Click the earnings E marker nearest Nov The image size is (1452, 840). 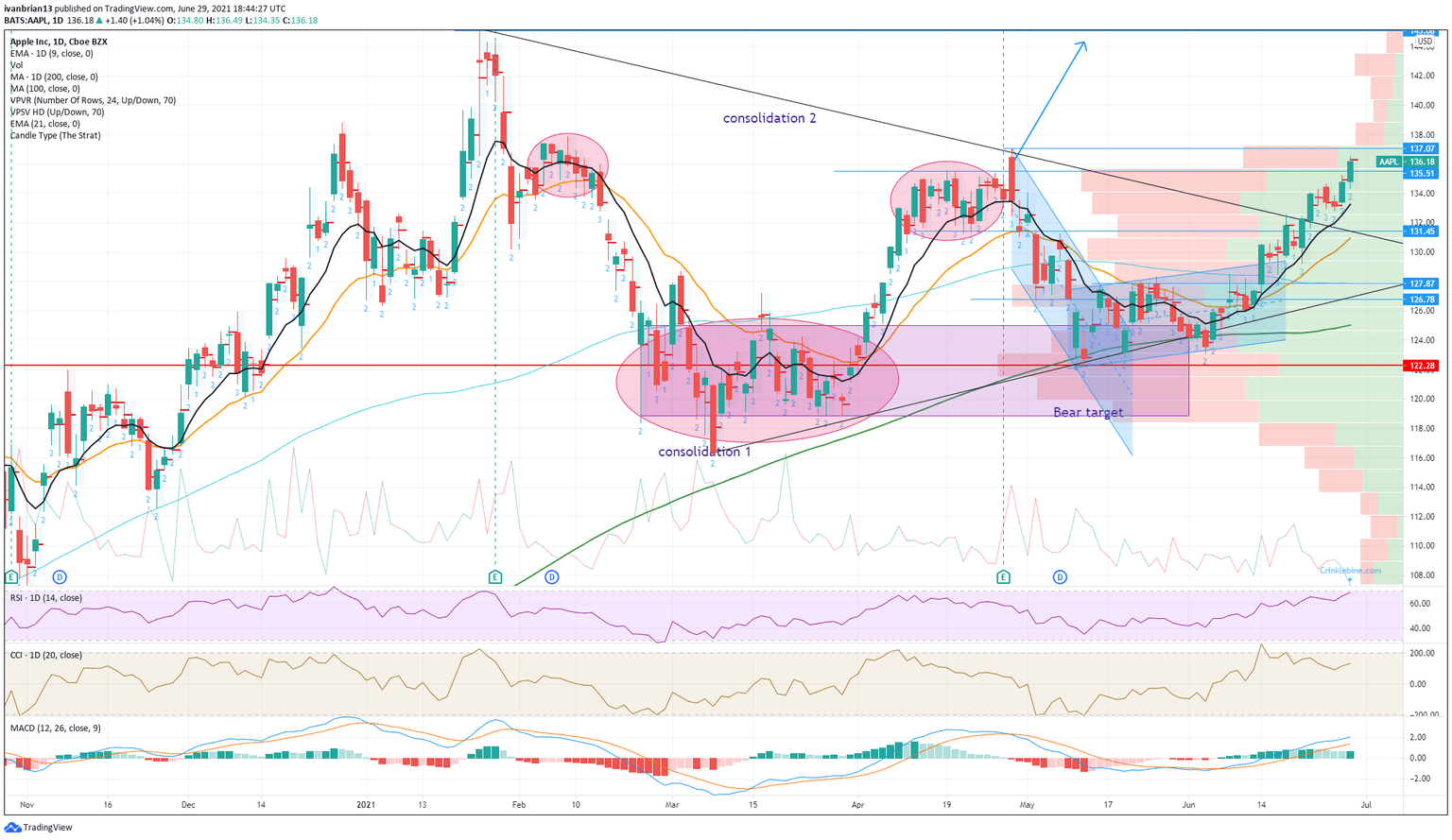coord(11,576)
